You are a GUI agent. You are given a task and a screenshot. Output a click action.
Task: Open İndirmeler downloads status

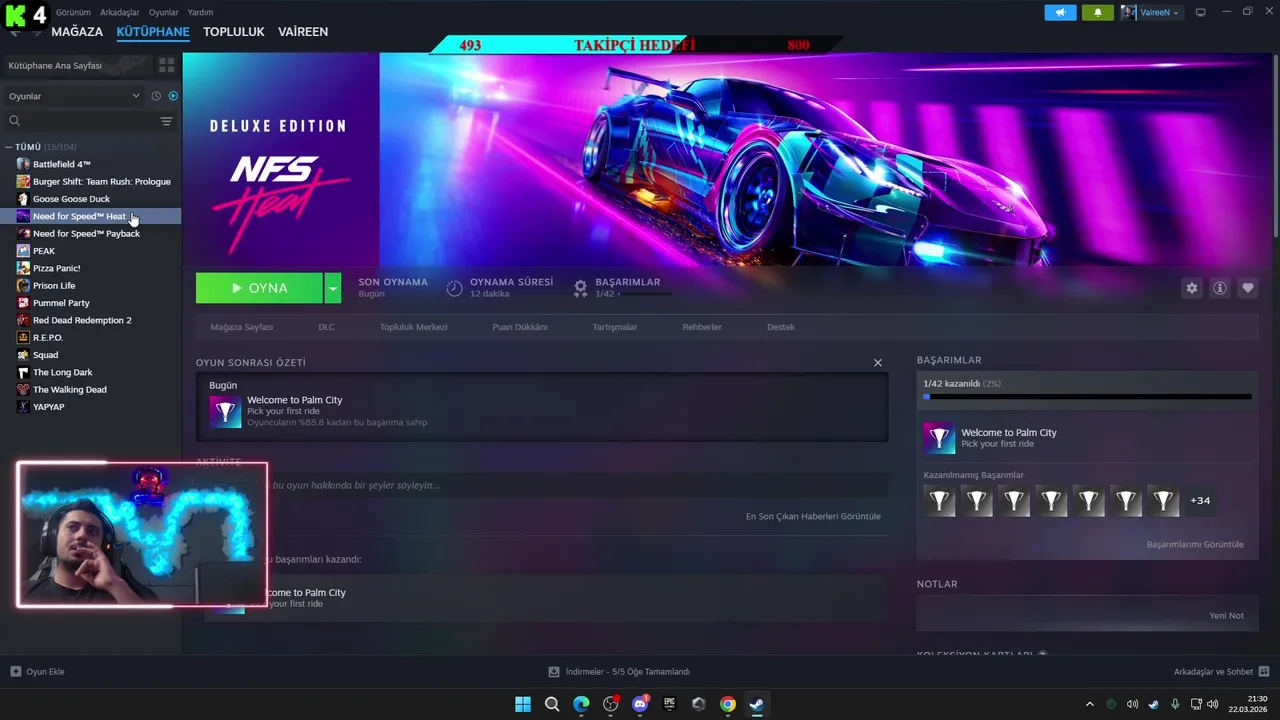[x=619, y=672]
